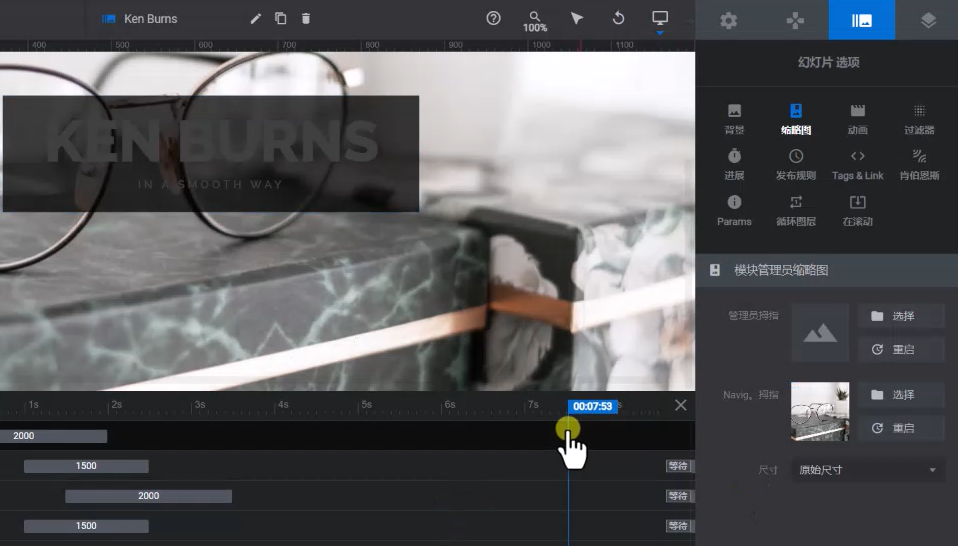The width and height of the screenshot is (958, 546).
Task: Open the 过滤器 filter section
Action: [x=919, y=119]
